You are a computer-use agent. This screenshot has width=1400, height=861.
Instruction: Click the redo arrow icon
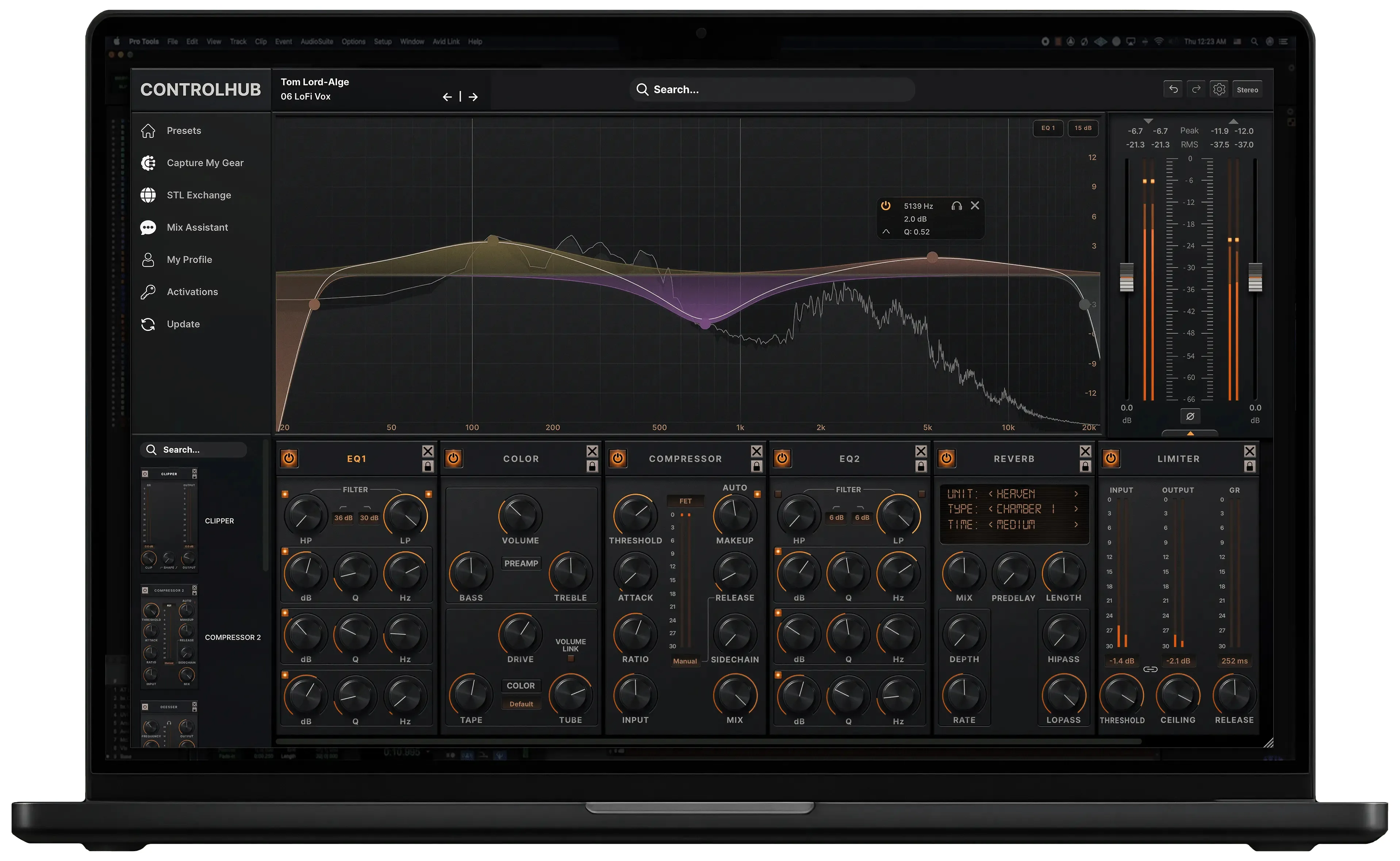pos(1197,89)
